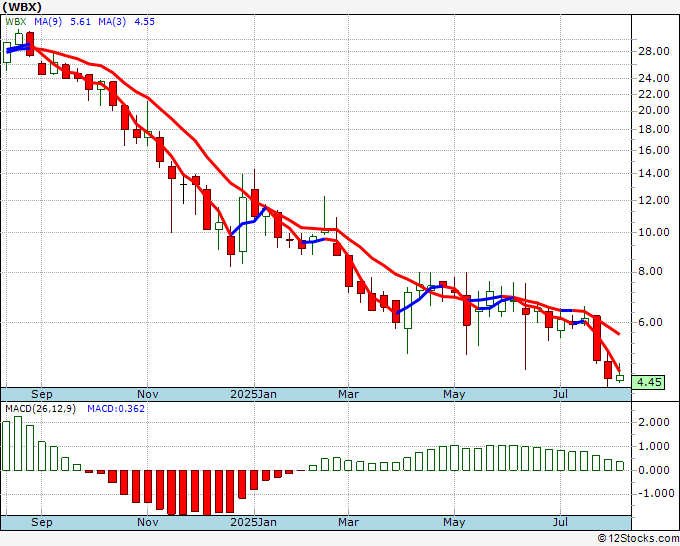Click the 12.00 price axis label
The height and width of the screenshot is (546, 680).
point(654,200)
